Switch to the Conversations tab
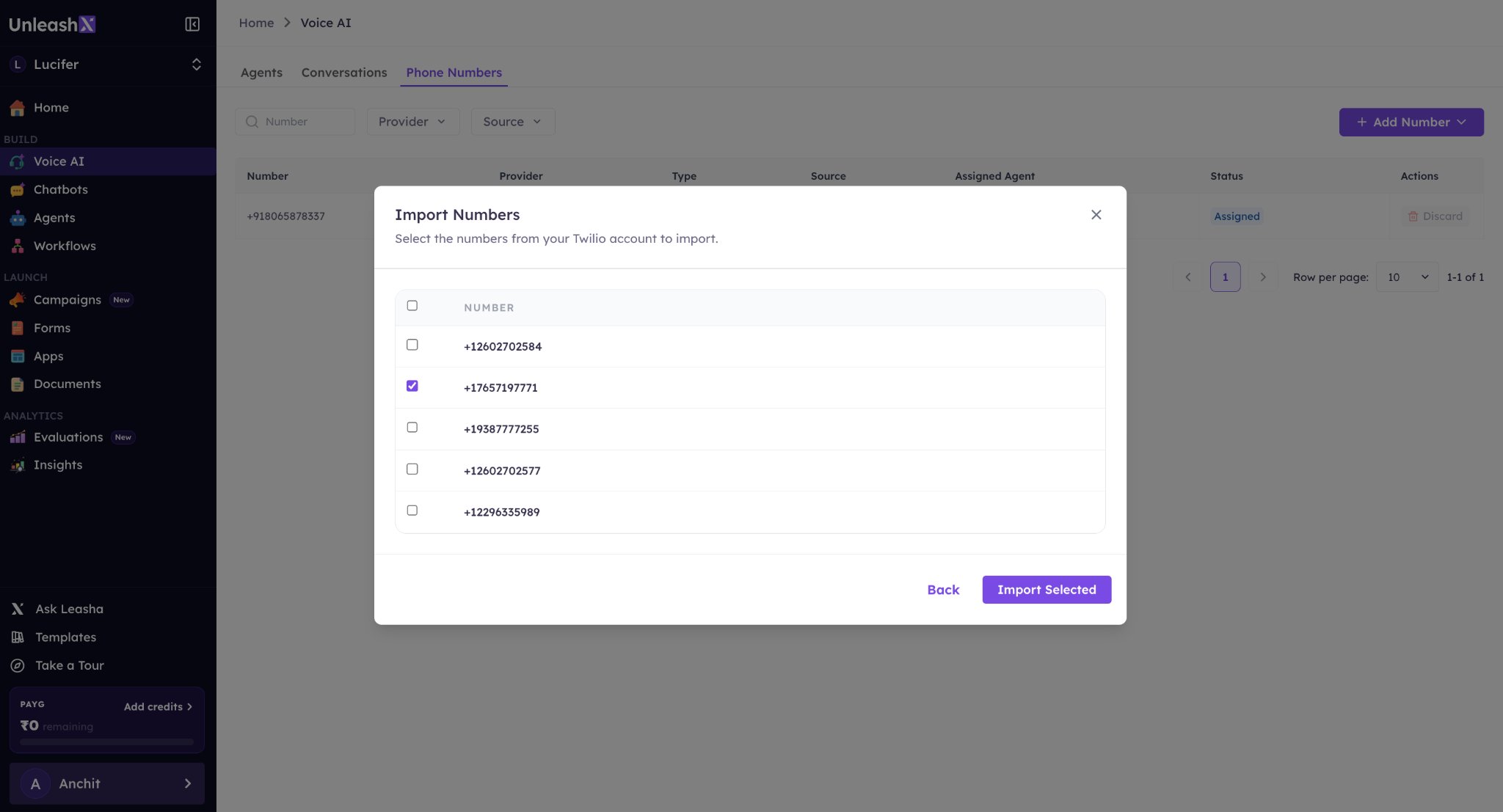 [344, 73]
